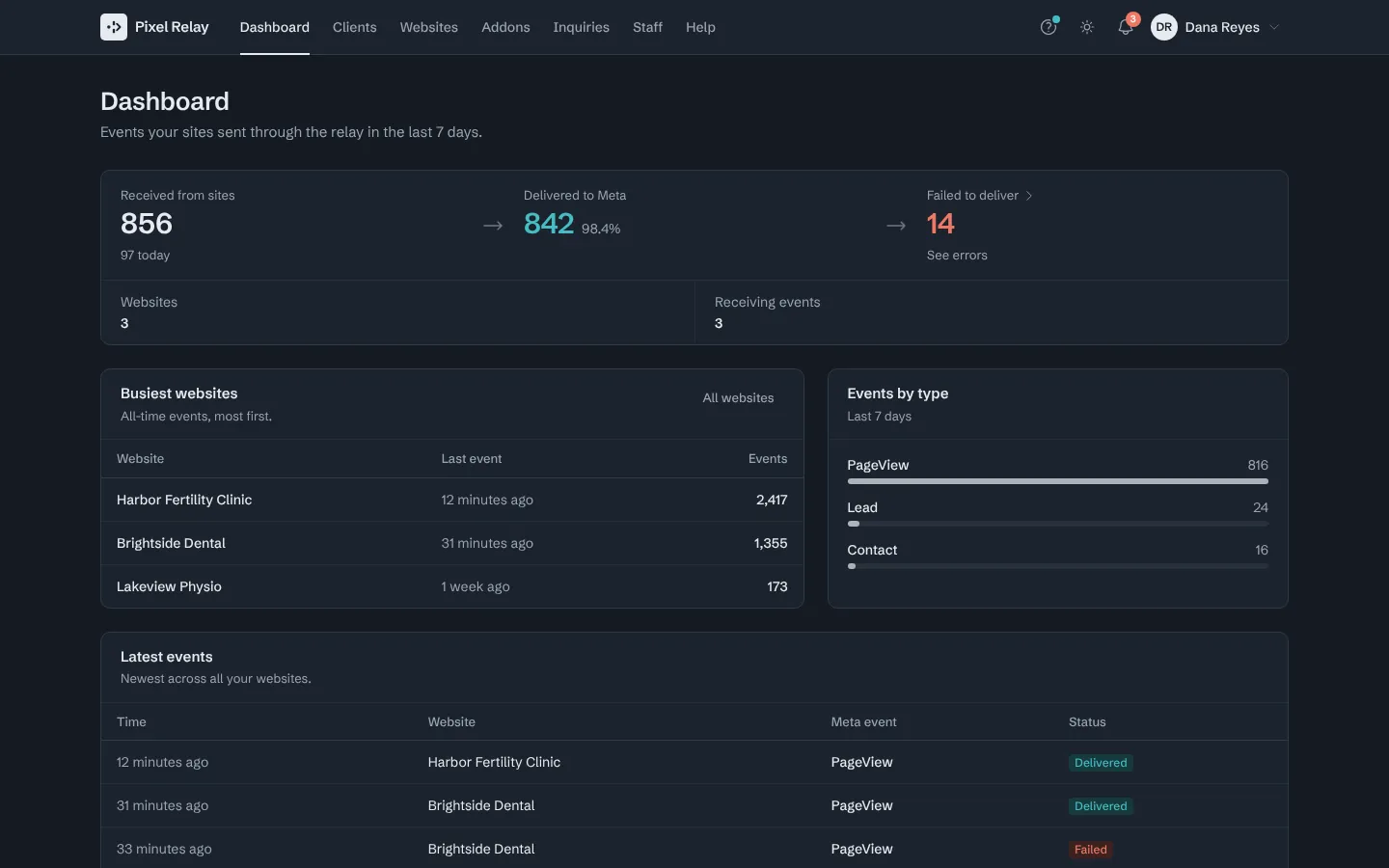The image size is (1389, 868).
Task: Click the 33 minutes ago event time
Action: 164,849
